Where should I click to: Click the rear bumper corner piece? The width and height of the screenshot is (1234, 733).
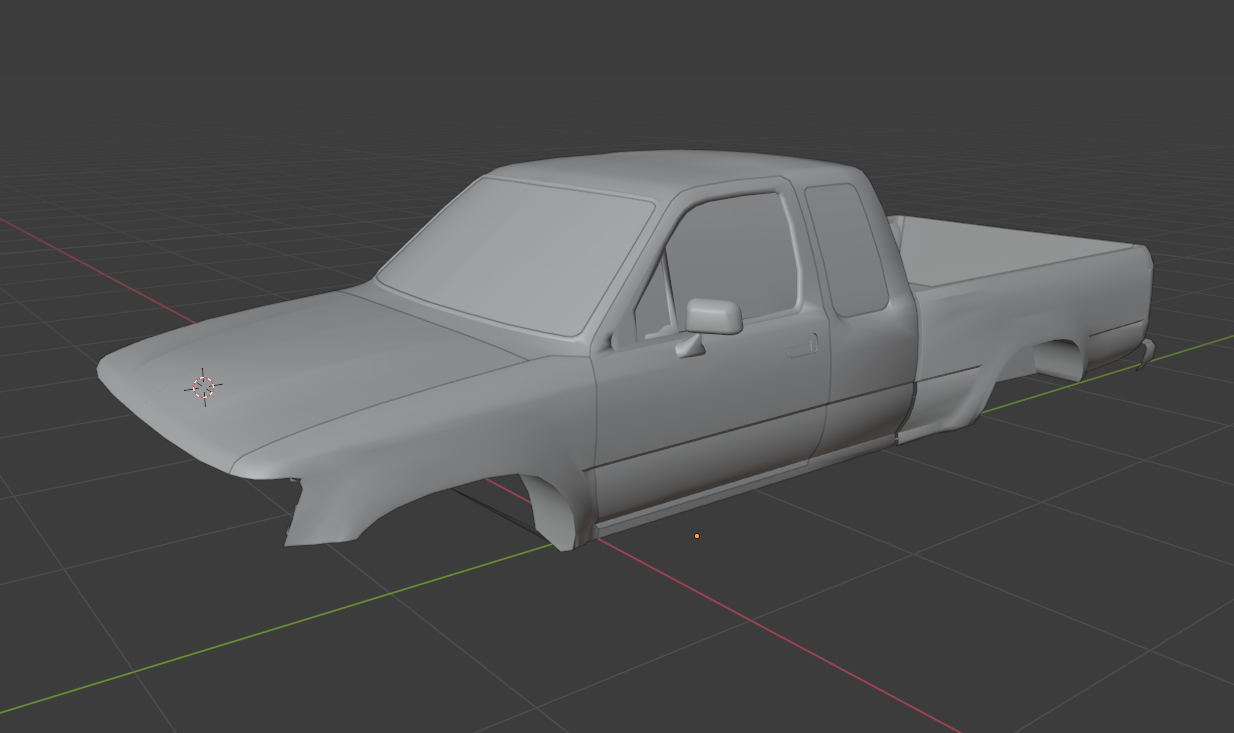(1146, 352)
